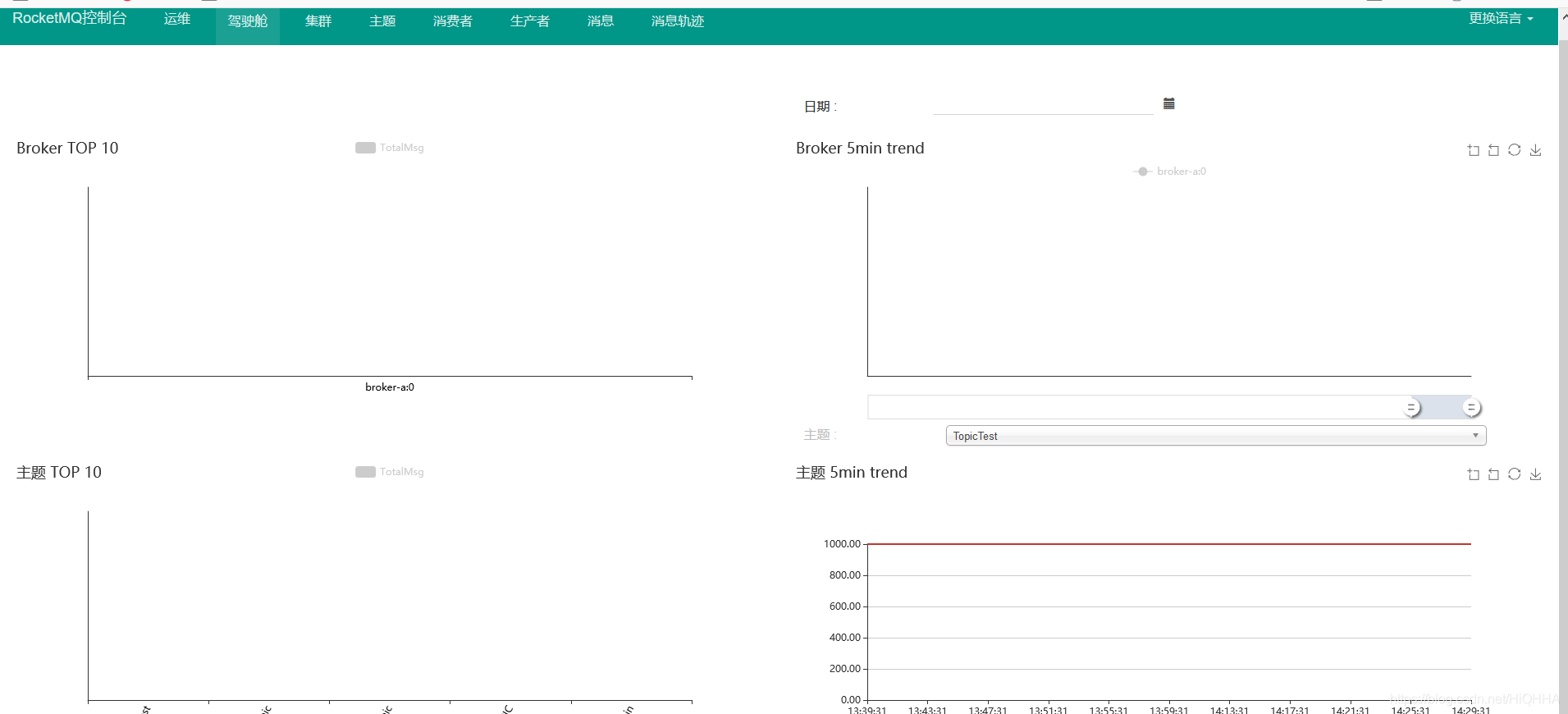This screenshot has height=714, width=1568.
Task: Click the Broker 5min trend title
Action: point(860,149)
